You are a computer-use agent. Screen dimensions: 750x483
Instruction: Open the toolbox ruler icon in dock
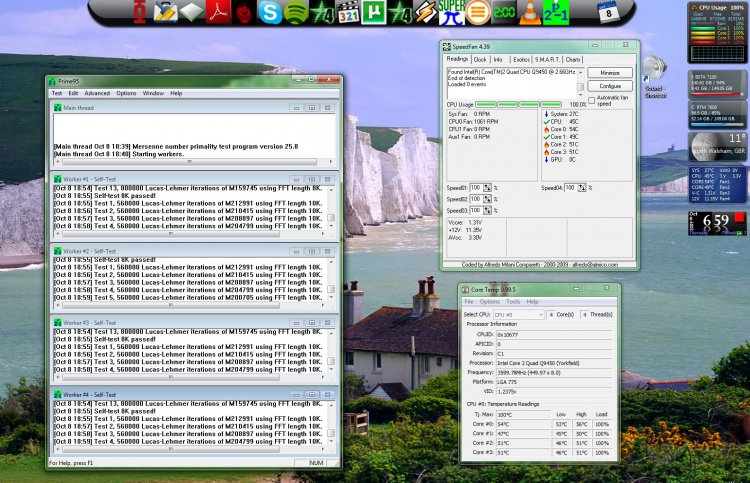pos(165,12)
